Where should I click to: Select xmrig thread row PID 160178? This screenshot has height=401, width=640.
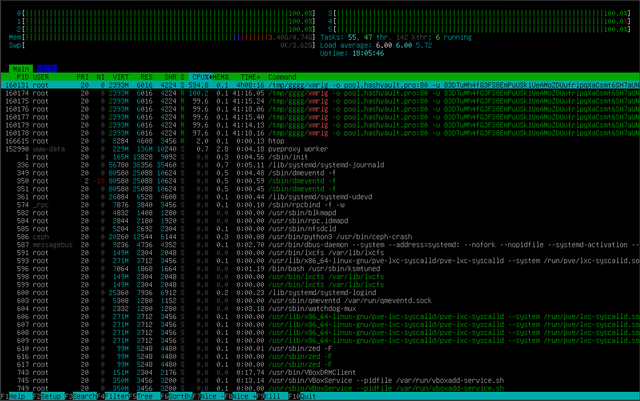click(x=320, y=133)
